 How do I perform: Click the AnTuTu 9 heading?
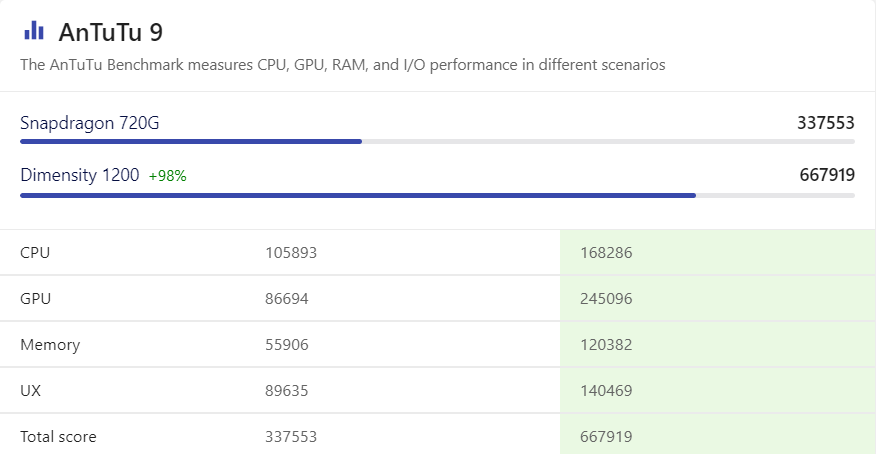[111, 32]
